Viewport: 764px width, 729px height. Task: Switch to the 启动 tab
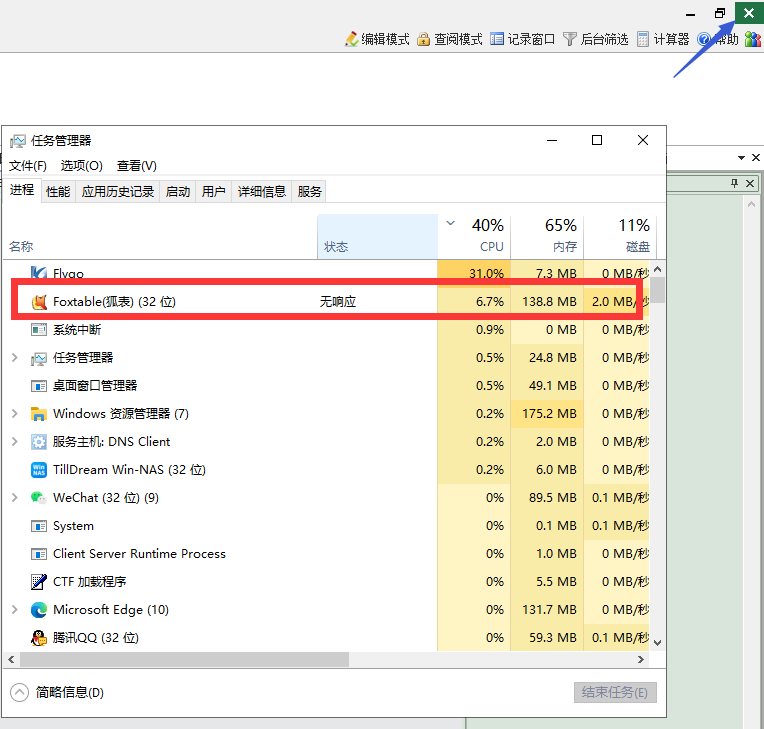click(x=178, y=192)
